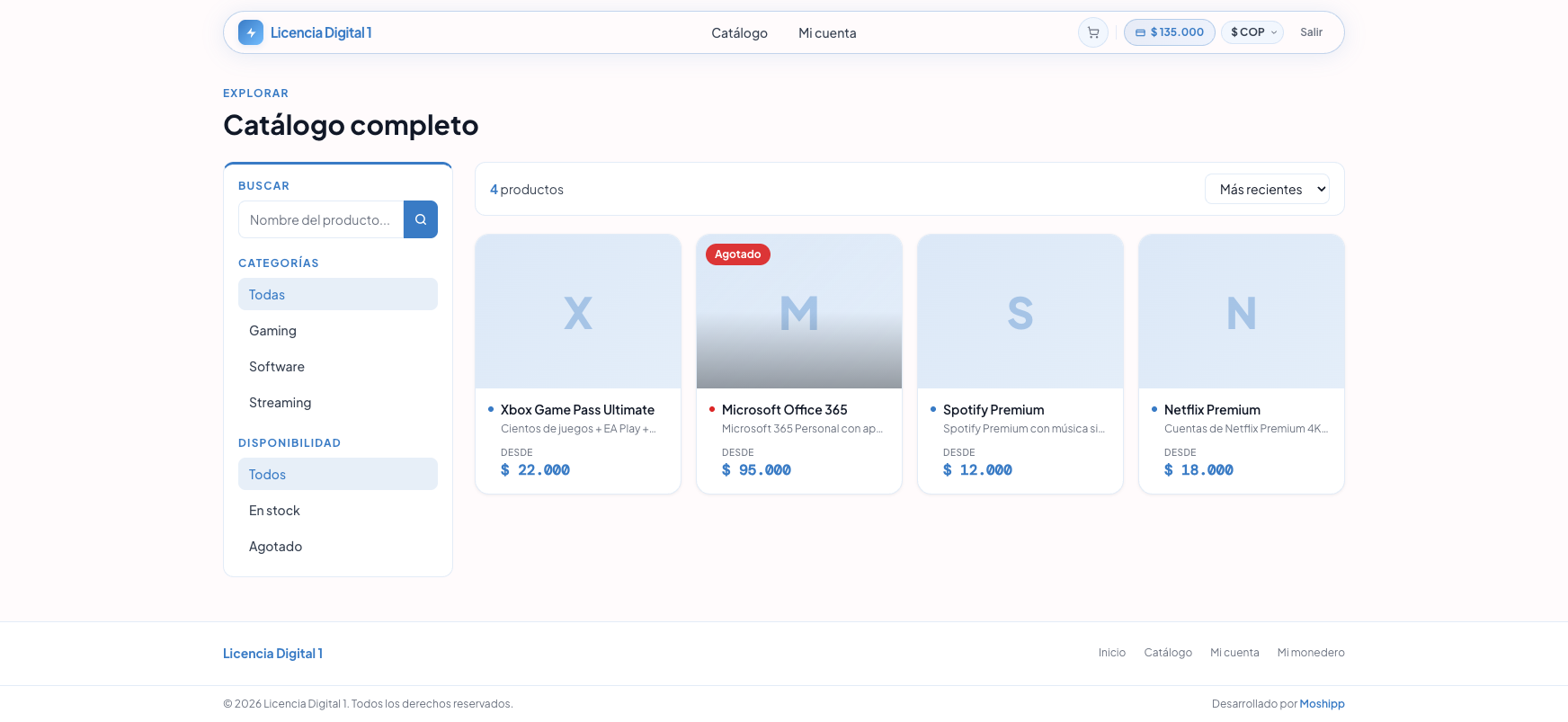Click the Microsoft 365 Personal description text

(802, 429)
